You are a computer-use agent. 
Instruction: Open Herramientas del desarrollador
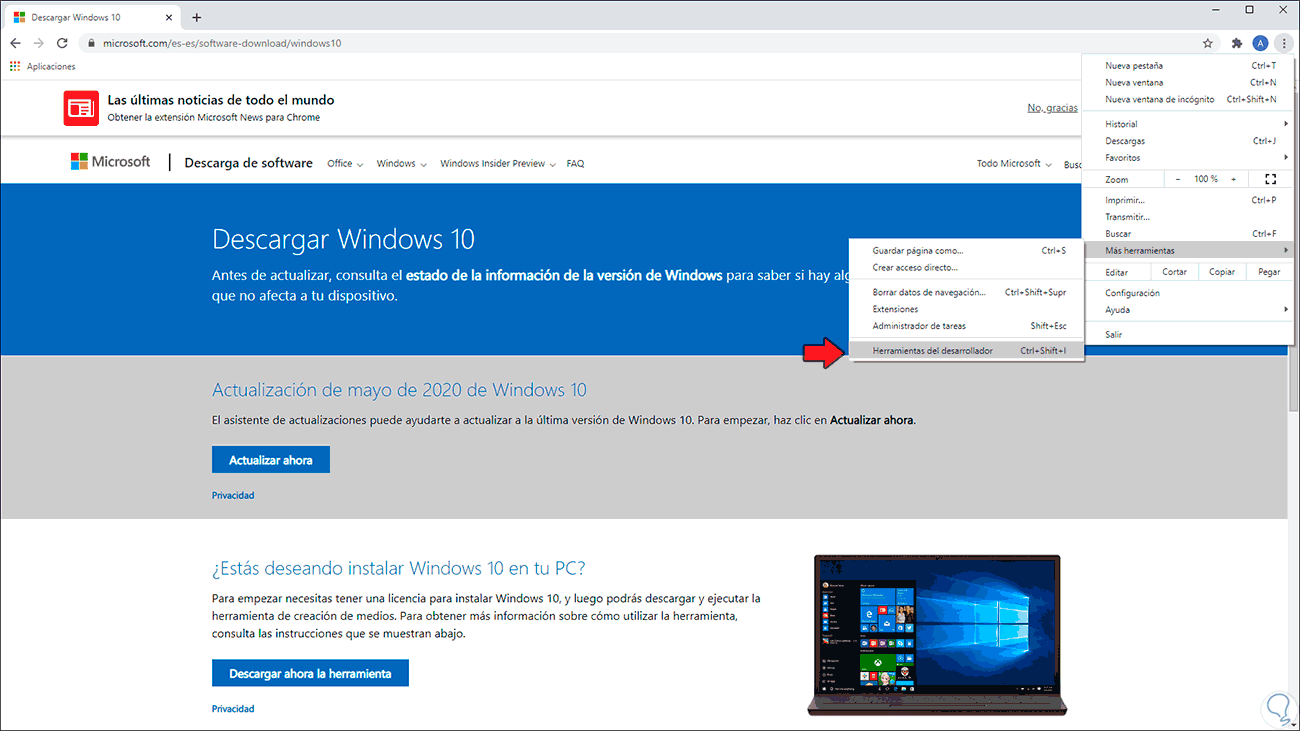point(965,351)
